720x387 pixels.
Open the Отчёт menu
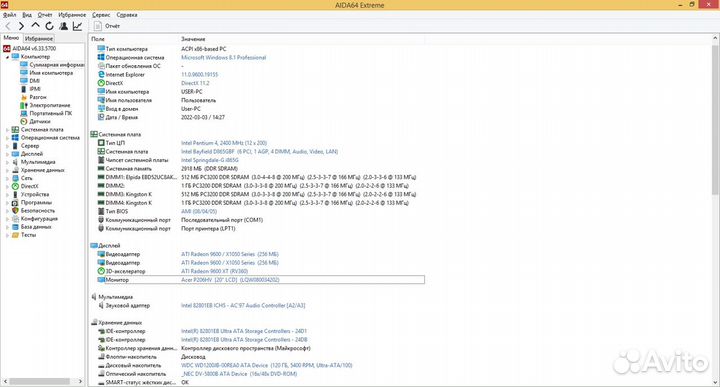[45, 15]
